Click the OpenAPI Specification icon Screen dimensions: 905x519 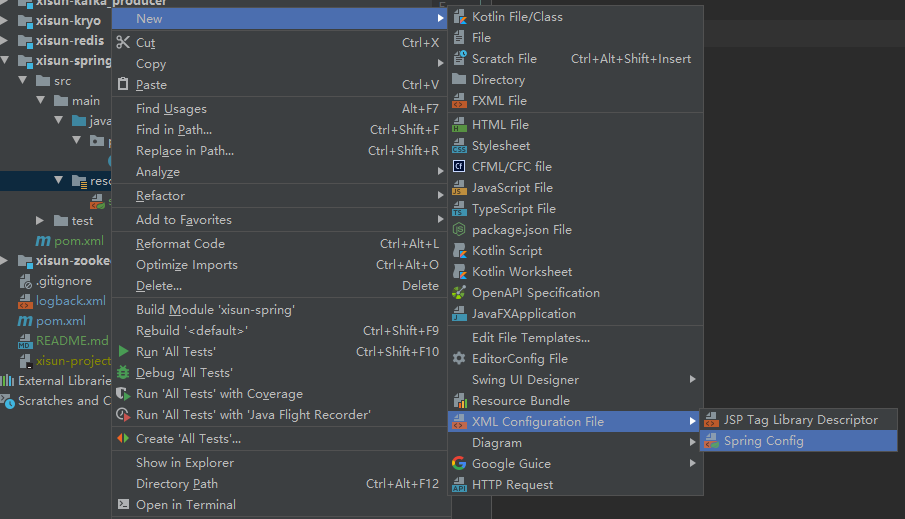pyautogui.click(x=459, y=293)
